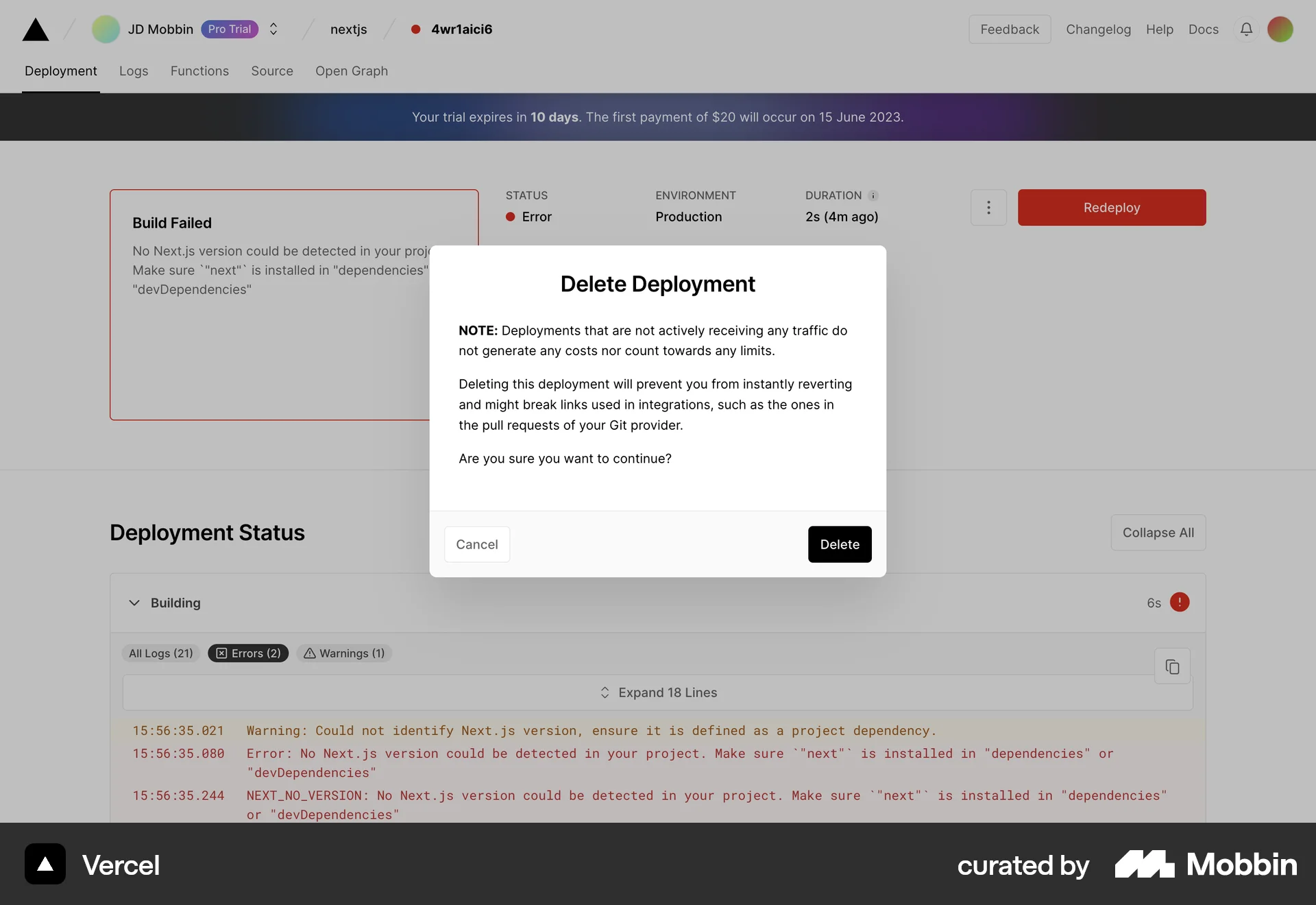Copy the build logs using the copy icon
The image size is (1316, 905).
[x=1172, y=666]
